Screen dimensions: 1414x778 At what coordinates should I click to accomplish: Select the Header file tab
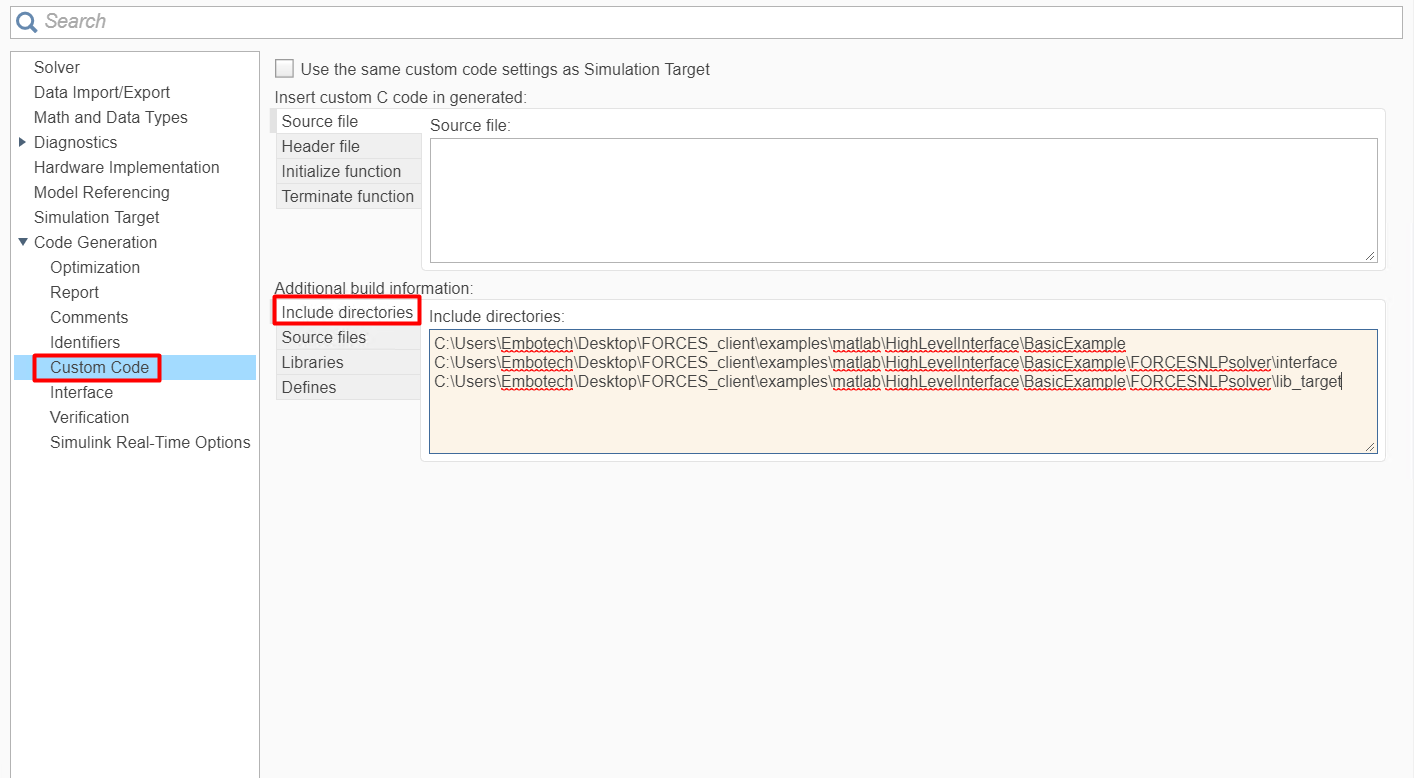(320, 146)
